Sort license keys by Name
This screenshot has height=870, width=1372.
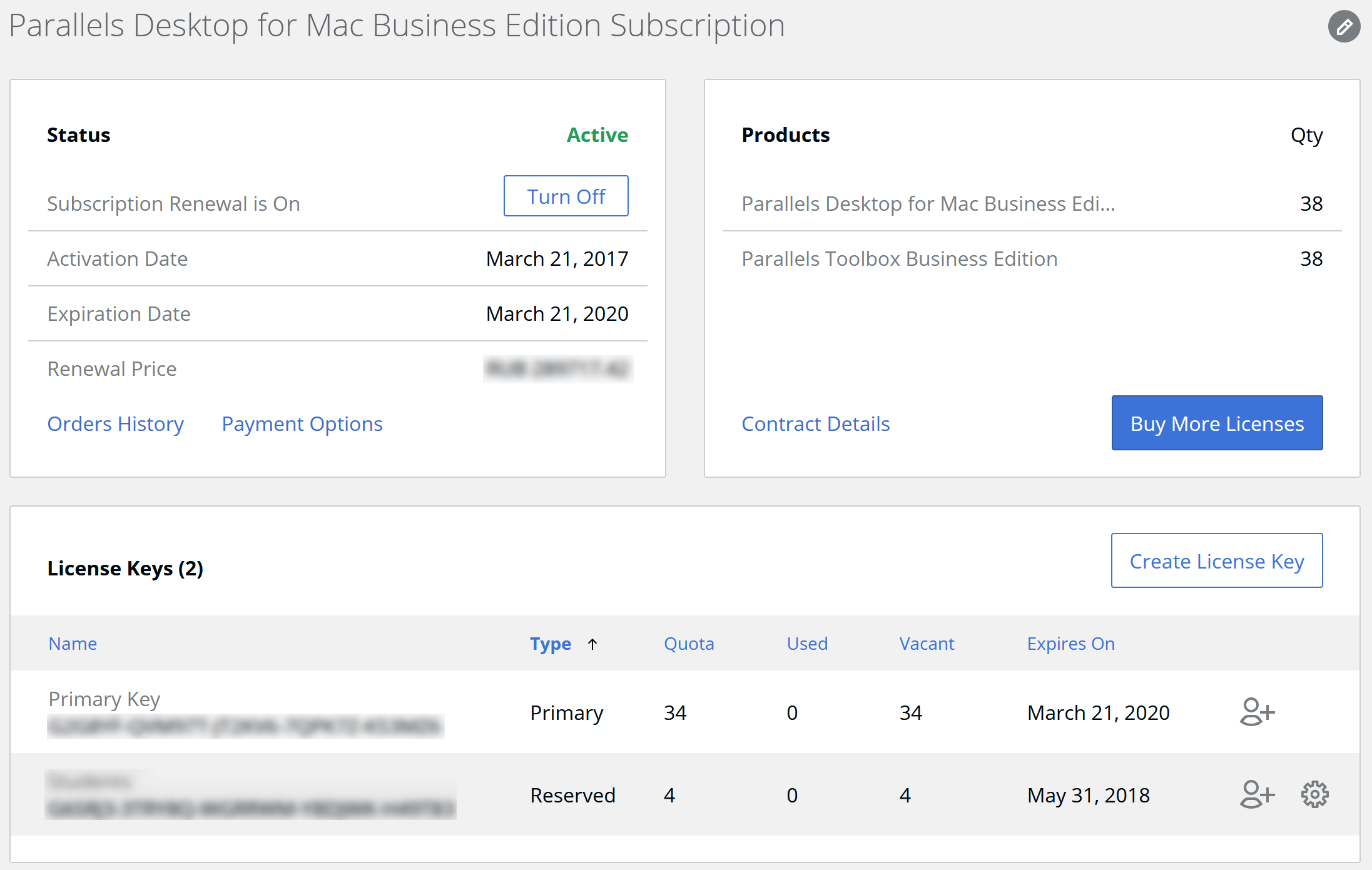tap(73, 644)
